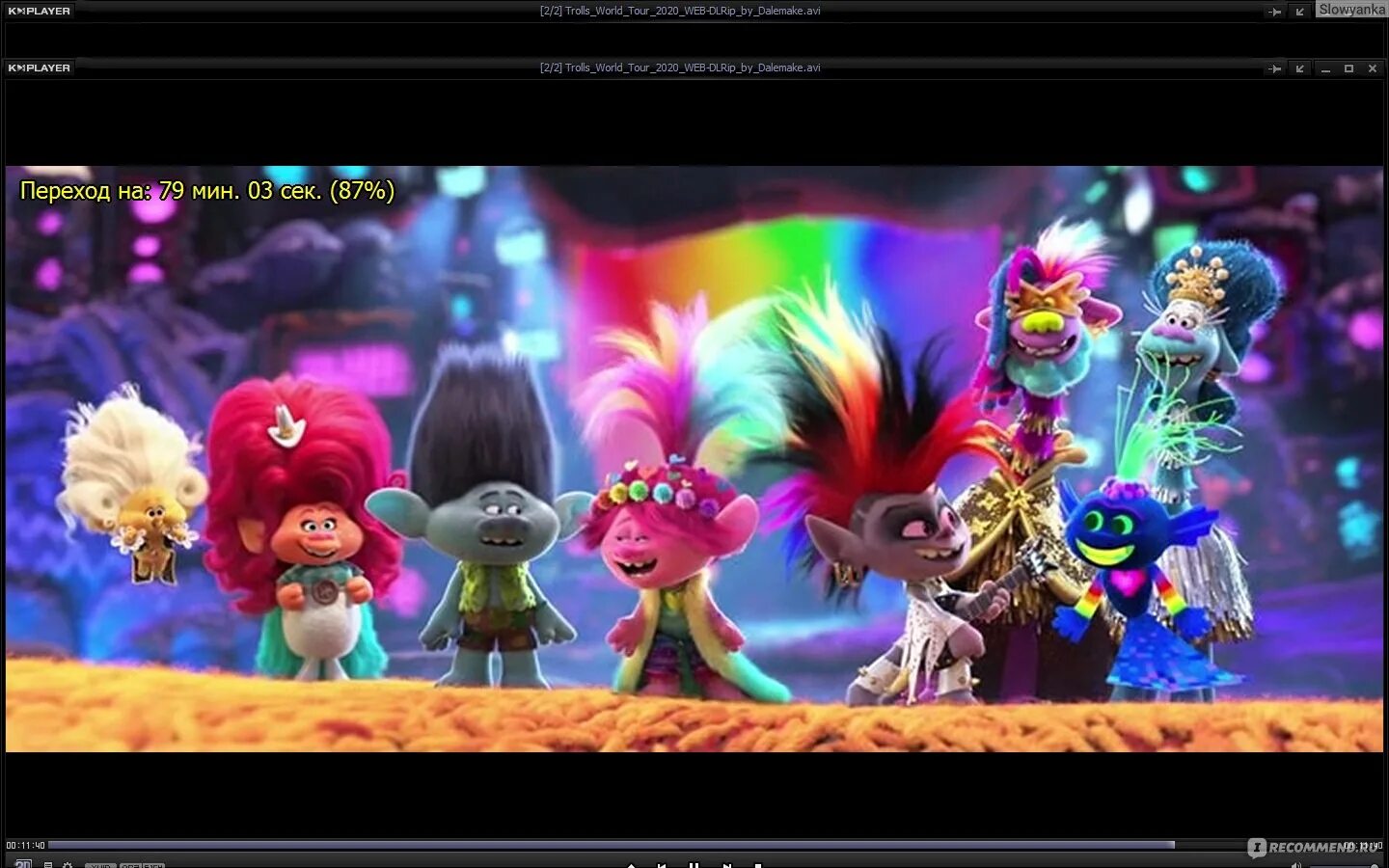
Task: Toggle always-on-top pin in back window
Action: click(x=1274, y=12)
